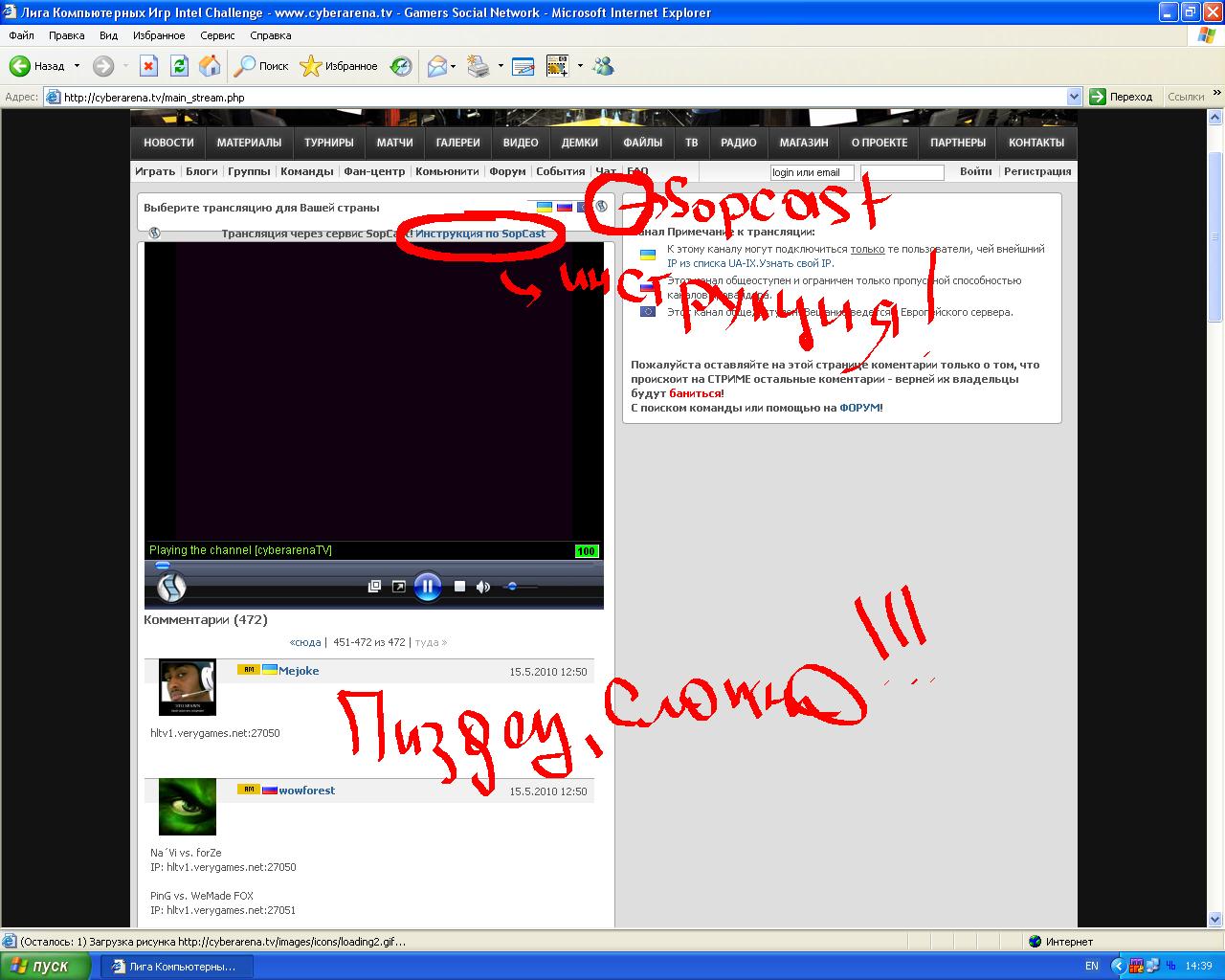Open the Вид menu
1225x980 pixels.
[109, 35]
